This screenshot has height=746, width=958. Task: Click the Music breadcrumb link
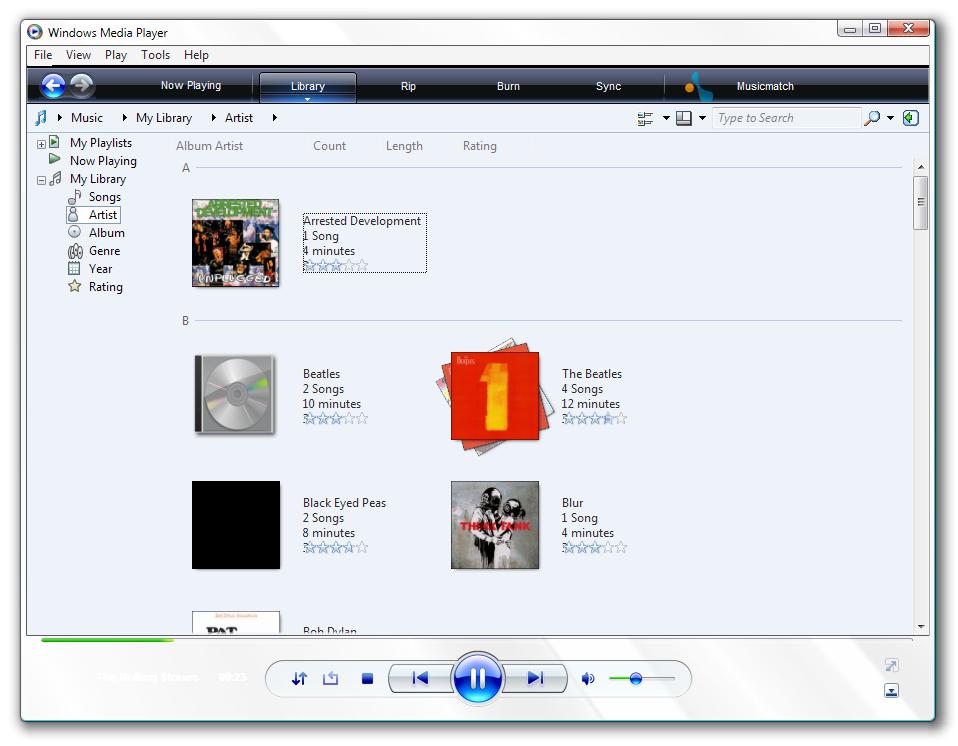click(87, 117)
